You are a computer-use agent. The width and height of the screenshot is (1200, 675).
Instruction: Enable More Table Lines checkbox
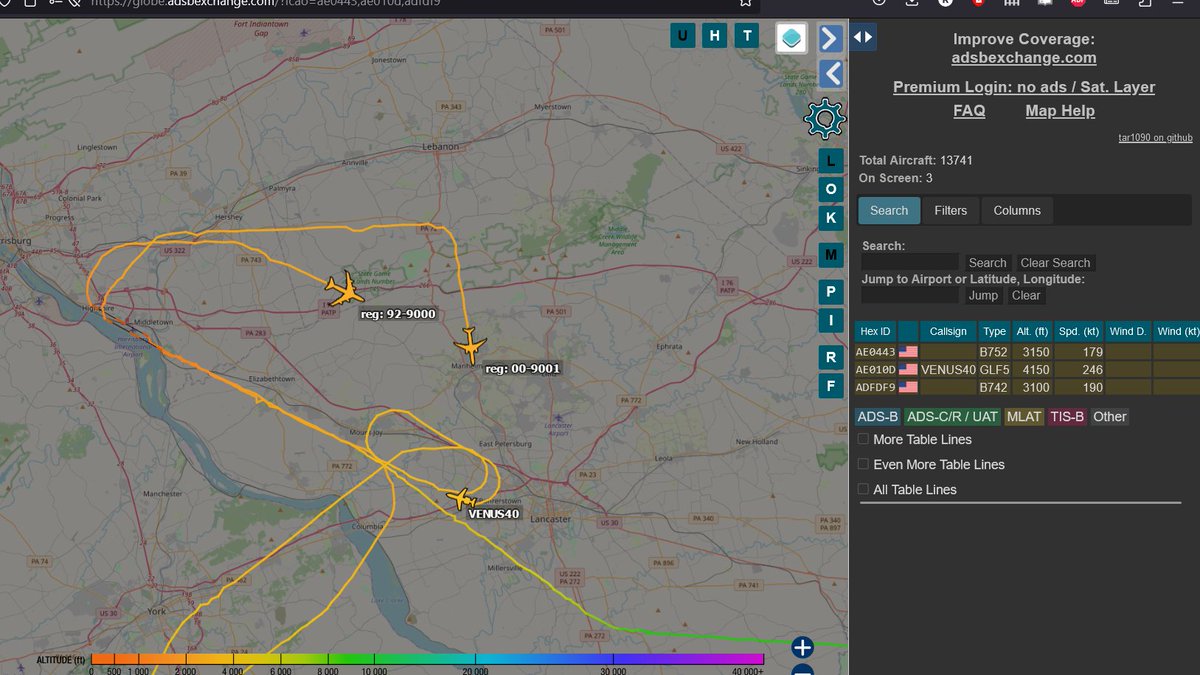point(864,439)
